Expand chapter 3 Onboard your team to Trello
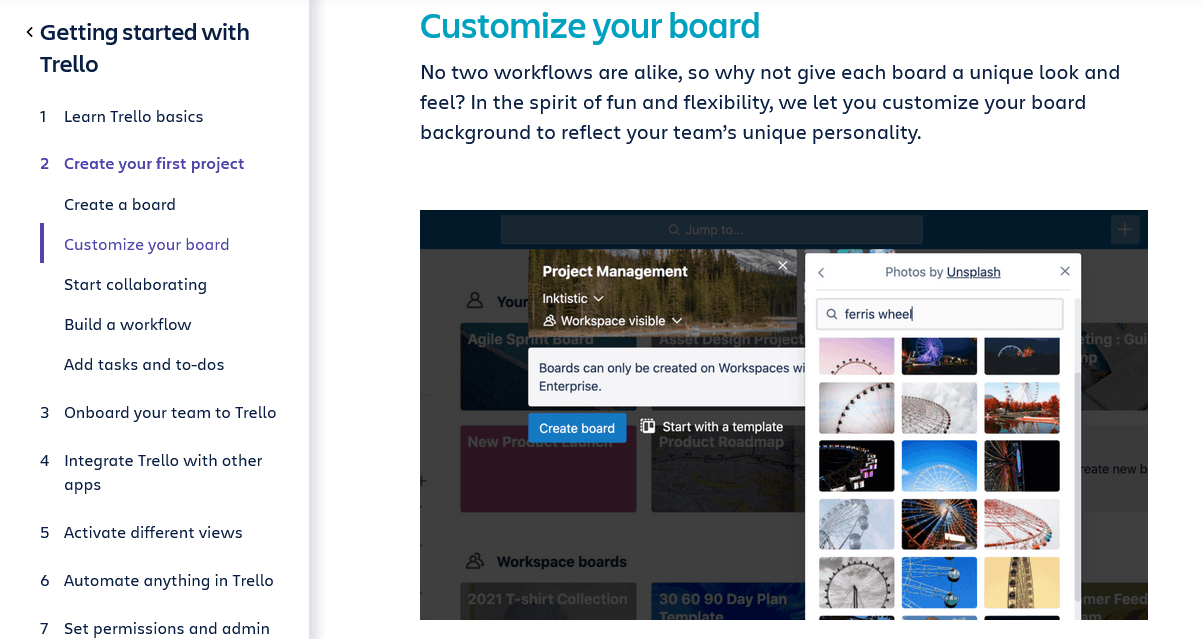Viewport: 1202px width, 639px height. (x=170, y=412)
